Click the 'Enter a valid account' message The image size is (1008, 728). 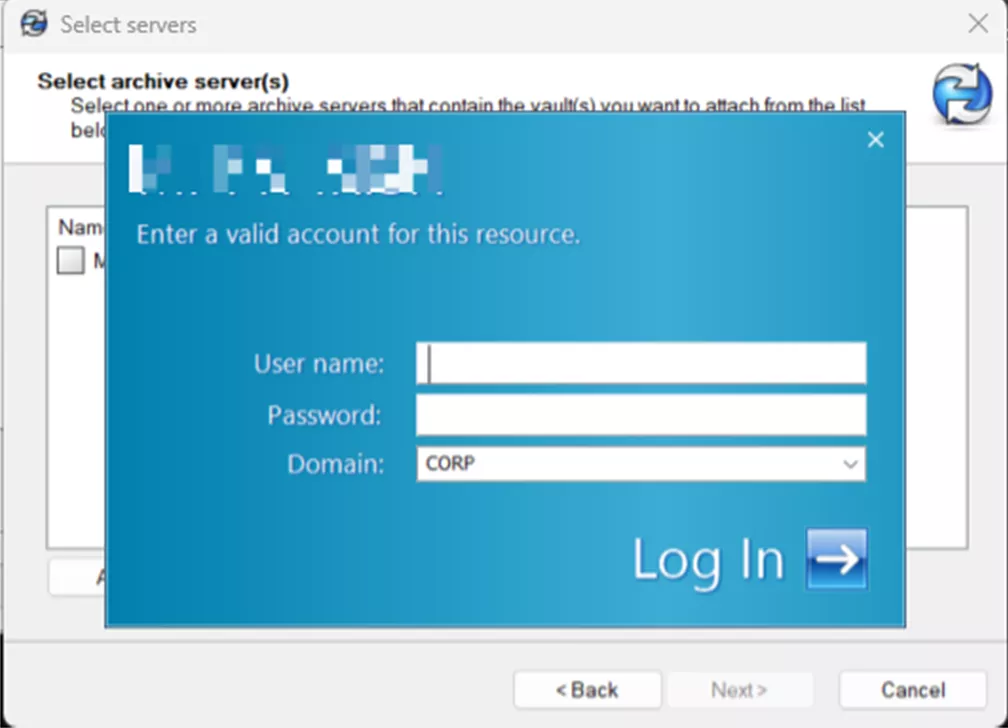(x=358, y=234)
